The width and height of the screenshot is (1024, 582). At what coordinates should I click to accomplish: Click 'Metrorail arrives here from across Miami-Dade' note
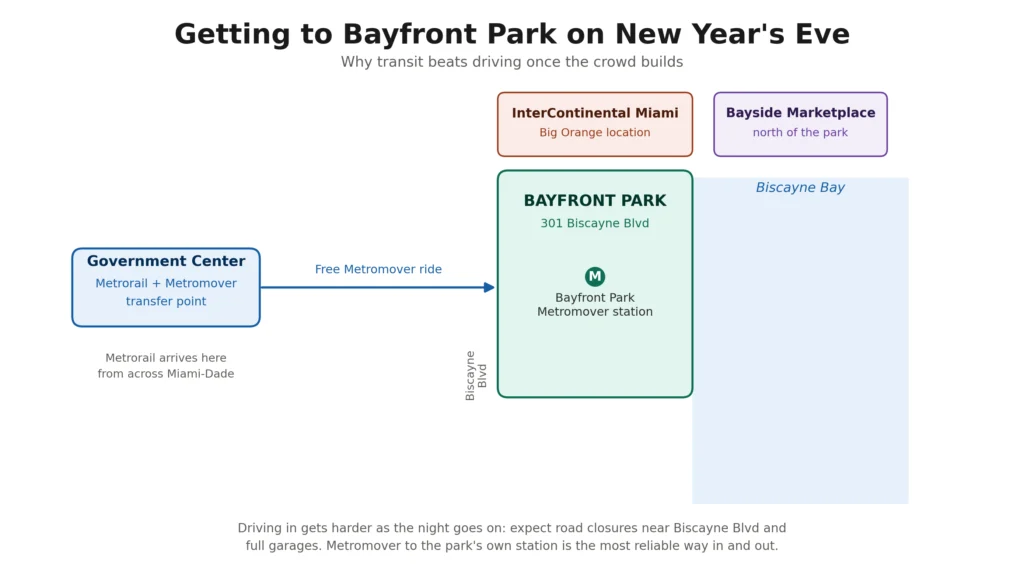coord(166,366)
